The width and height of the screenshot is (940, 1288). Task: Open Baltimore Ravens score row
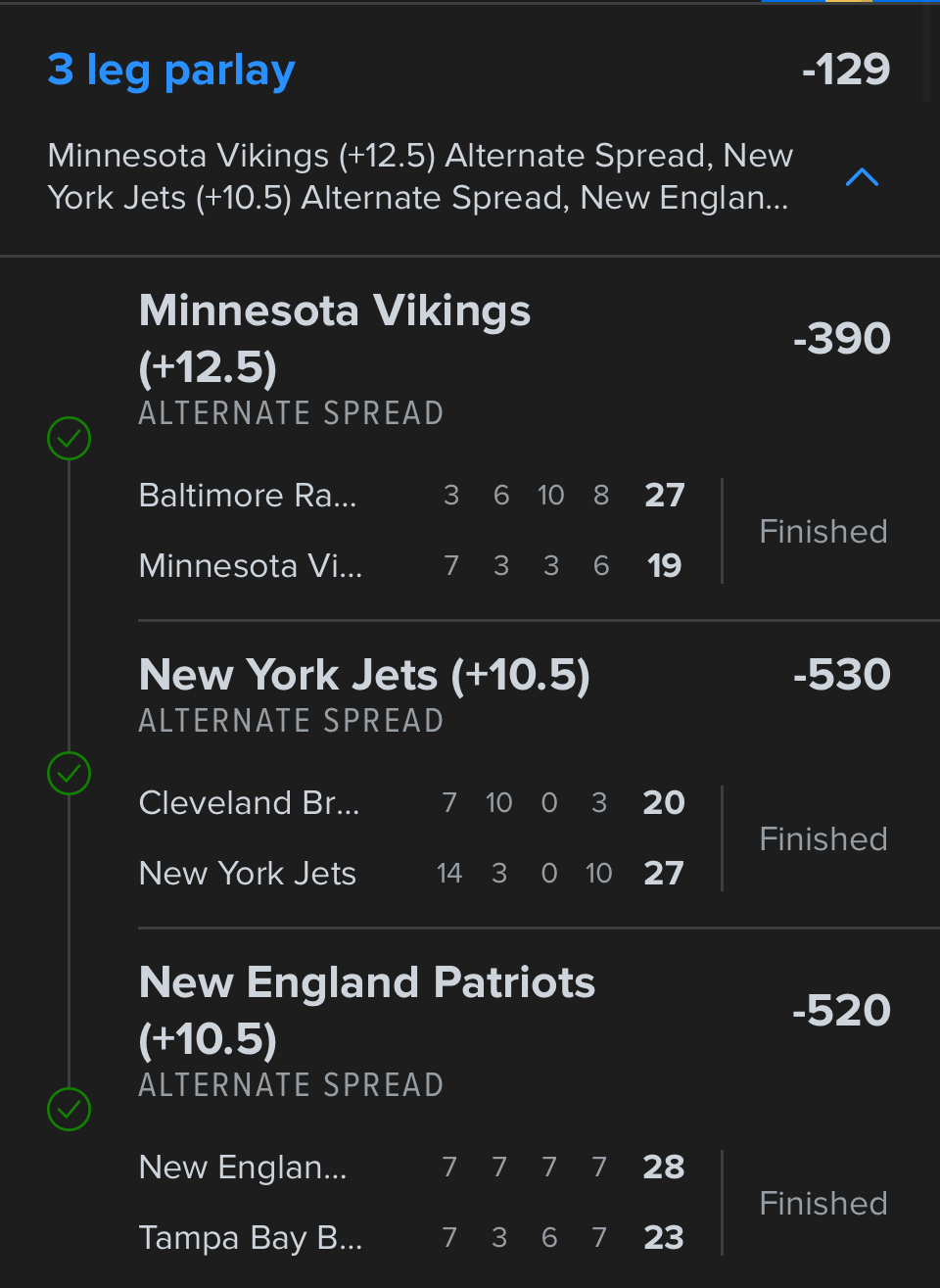click(x=411, y=496)
